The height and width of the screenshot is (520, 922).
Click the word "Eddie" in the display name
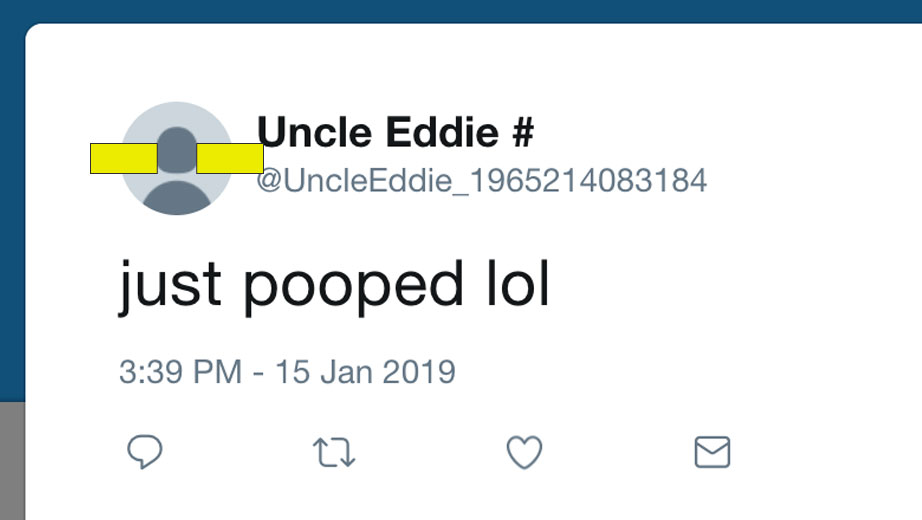point(454,132)
